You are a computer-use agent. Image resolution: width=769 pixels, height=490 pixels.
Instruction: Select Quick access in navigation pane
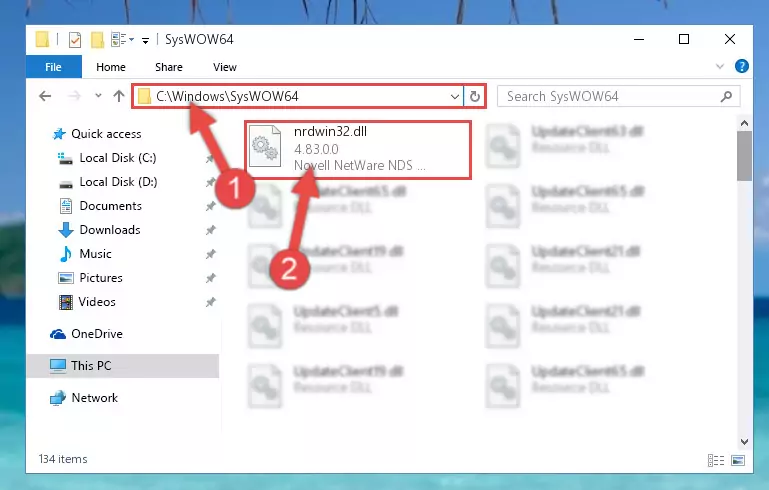point(106,134)
